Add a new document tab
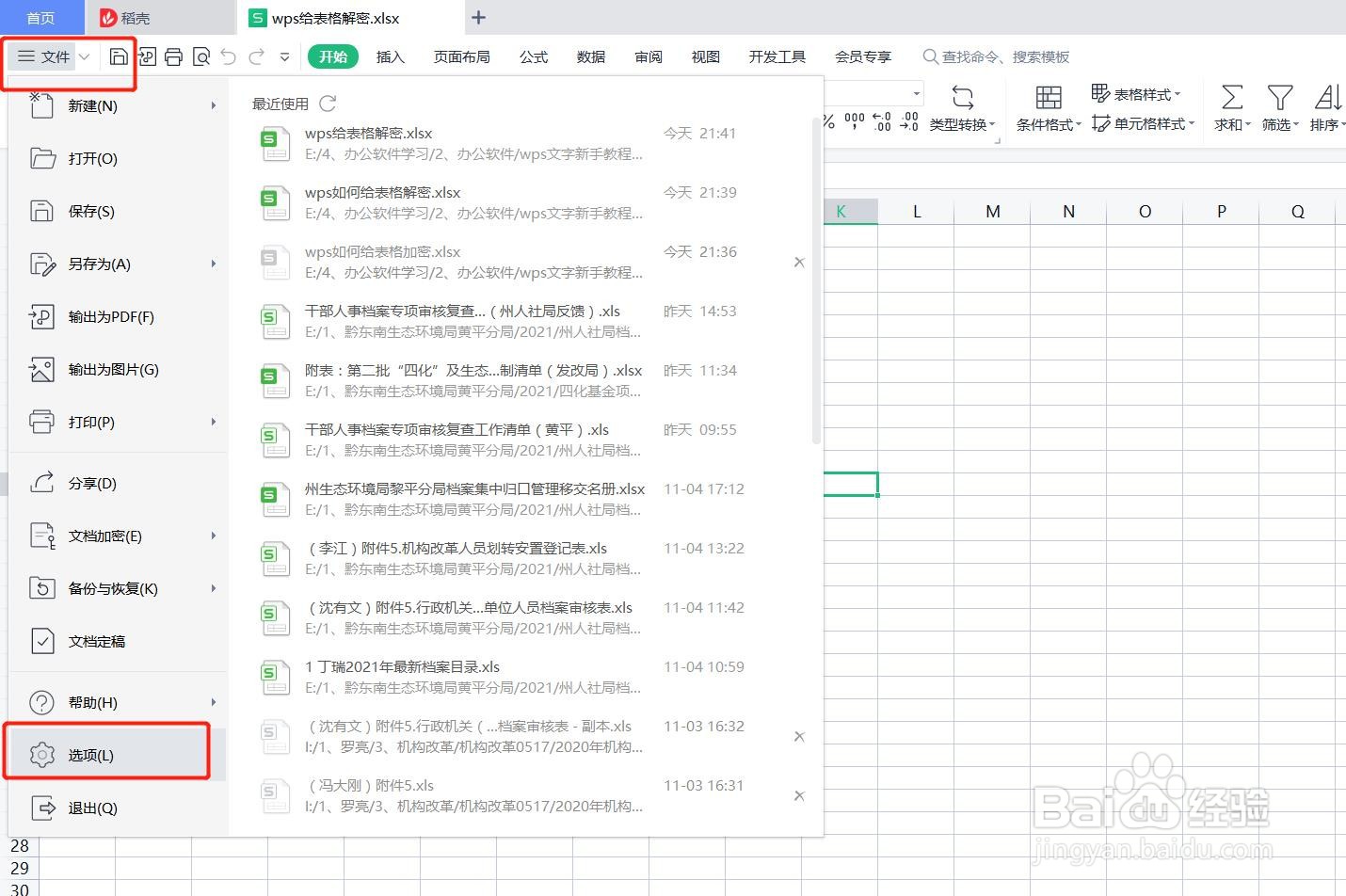This screenshot has height=896, width=1346. coord(478,18)
